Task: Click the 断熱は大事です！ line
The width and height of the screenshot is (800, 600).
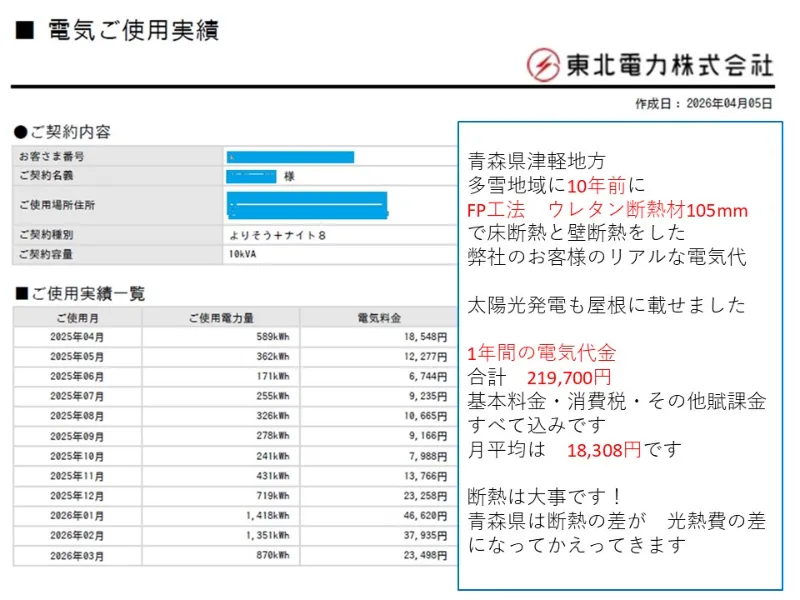Action: click(545, 497)
